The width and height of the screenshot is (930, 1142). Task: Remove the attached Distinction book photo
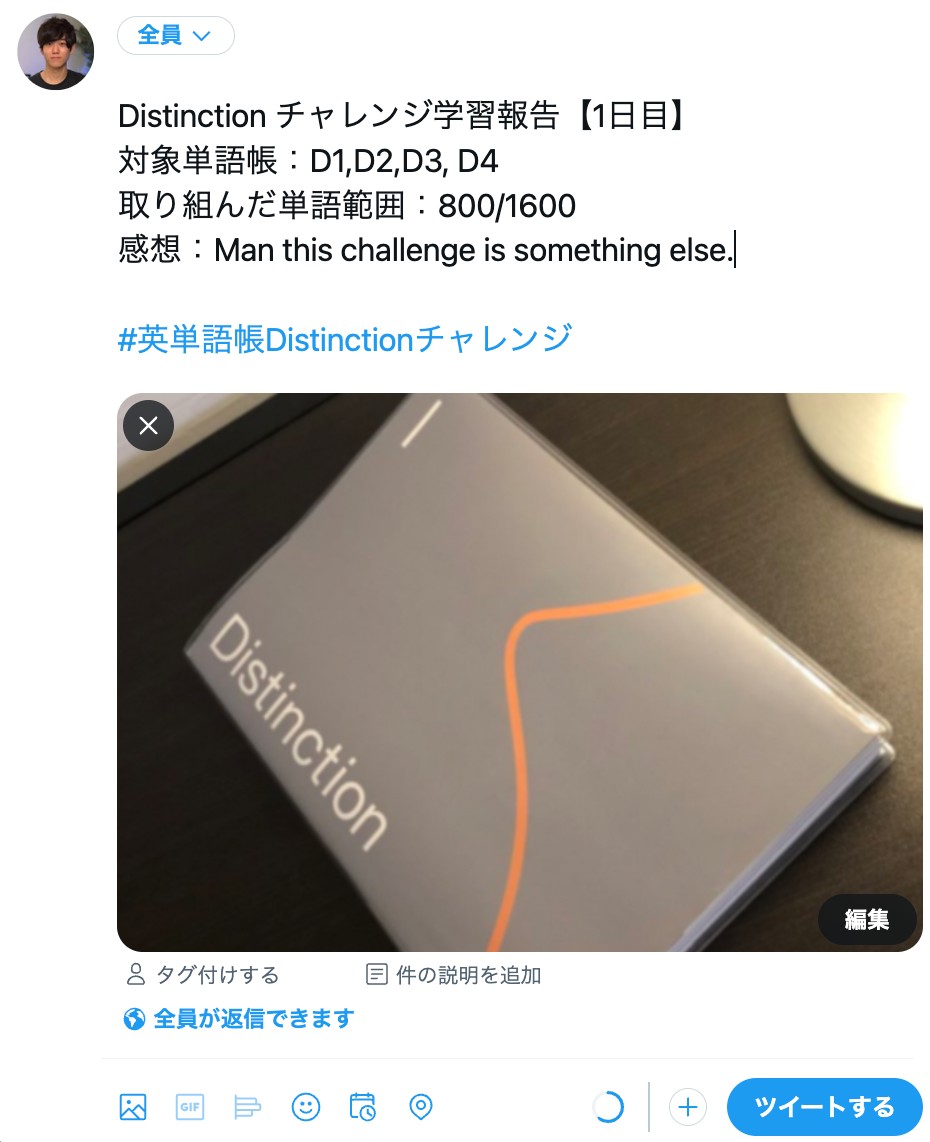pos(149,425)
